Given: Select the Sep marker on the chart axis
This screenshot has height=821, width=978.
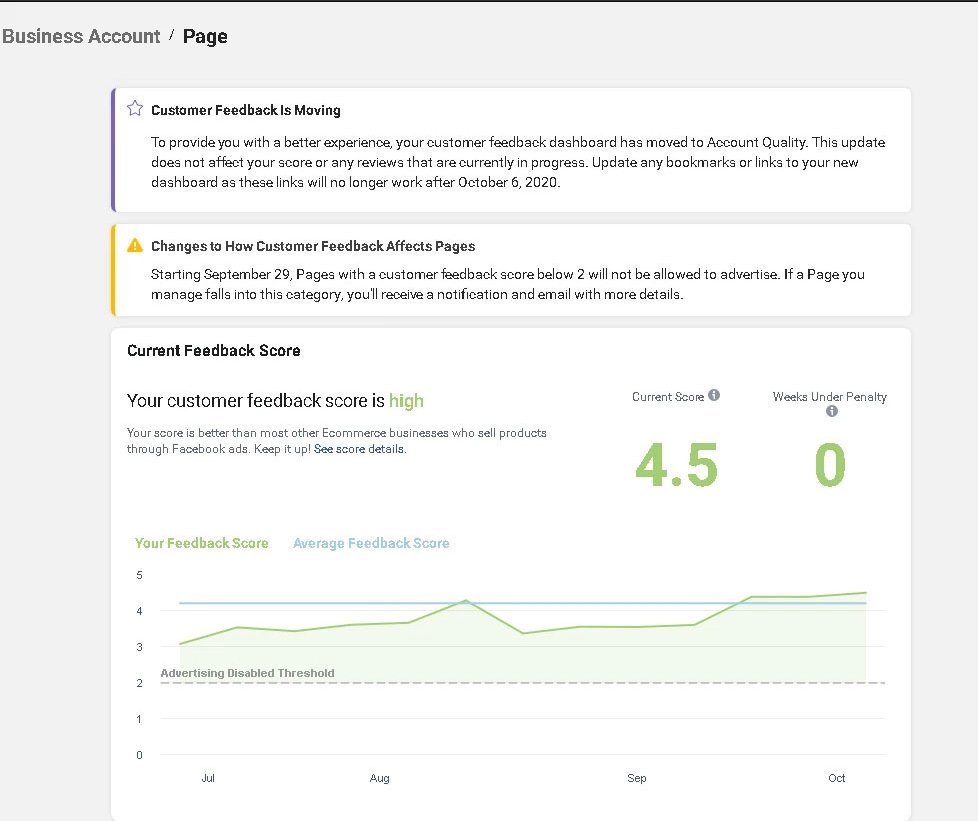Looking at the screenshot, I should tap(637, 778).
